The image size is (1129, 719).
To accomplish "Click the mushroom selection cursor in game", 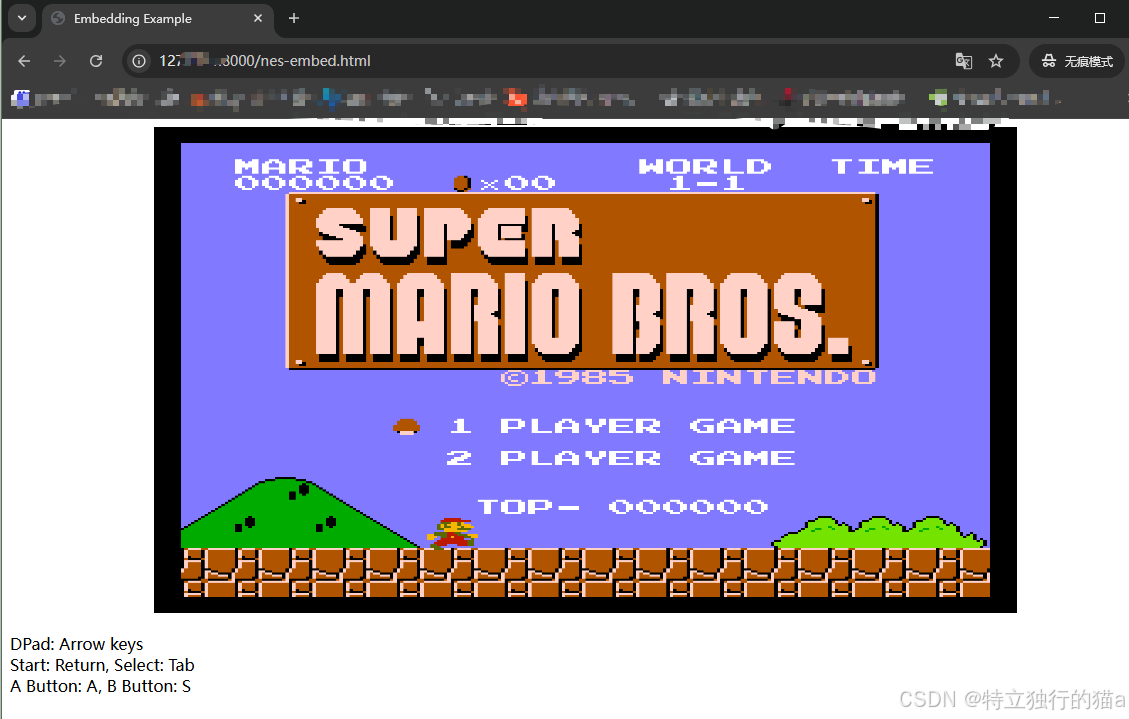I will tap(407, 427).
